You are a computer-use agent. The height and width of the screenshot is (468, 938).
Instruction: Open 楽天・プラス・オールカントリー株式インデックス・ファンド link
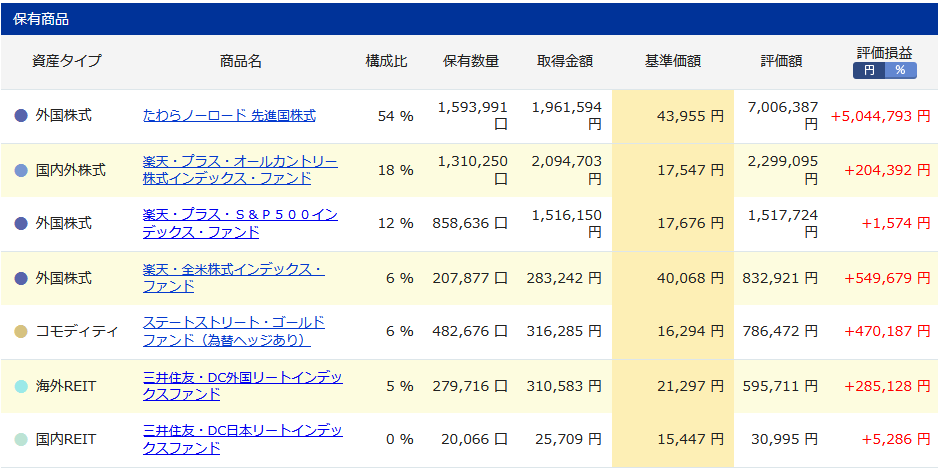pyautogui.click(x=240, y=170)
